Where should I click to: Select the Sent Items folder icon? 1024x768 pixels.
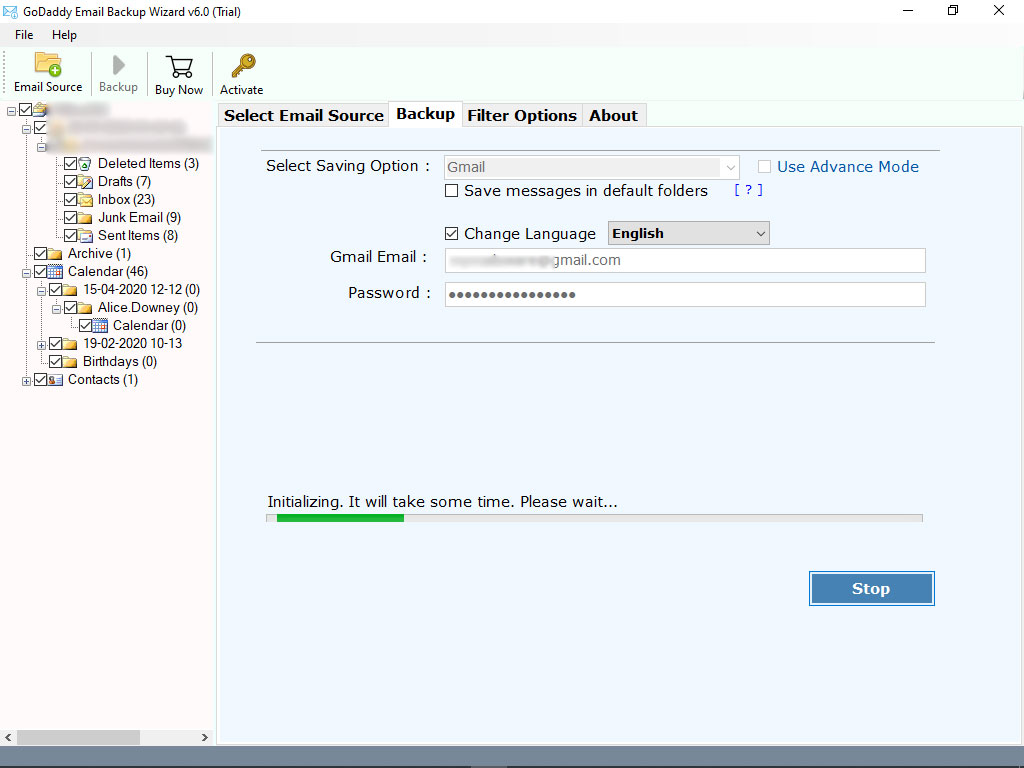85,236
